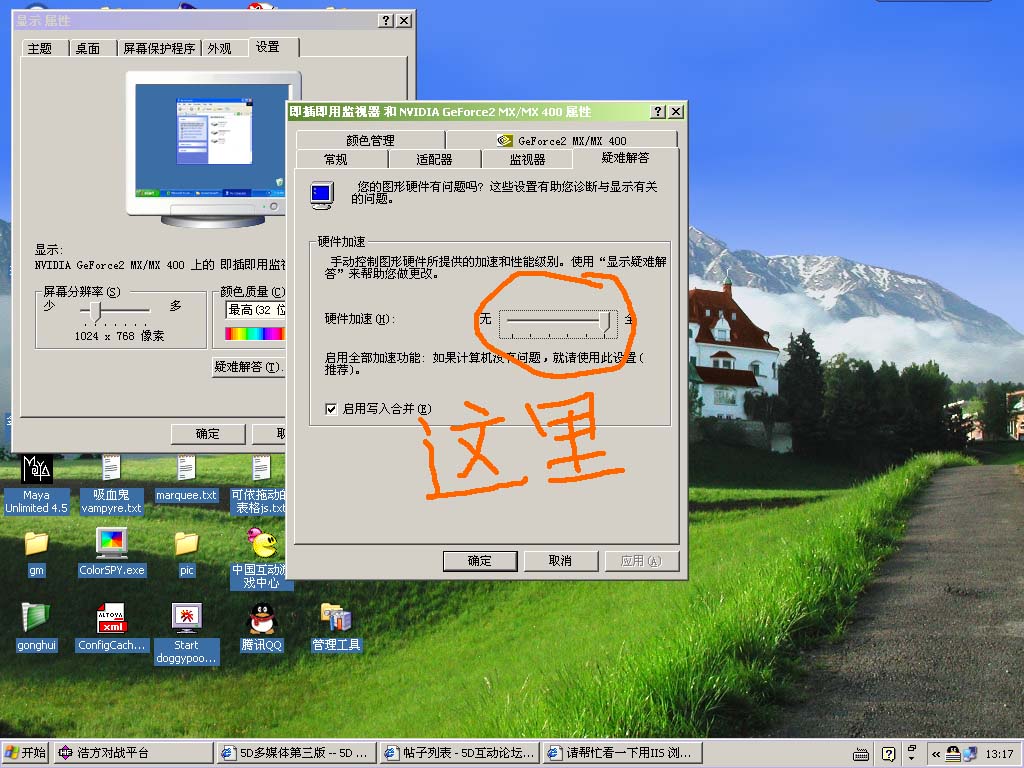This screenshot has height=768, width=1024.
Task: Open the 管理工具 desktop shortcut
Action: (x=335, y=620)
